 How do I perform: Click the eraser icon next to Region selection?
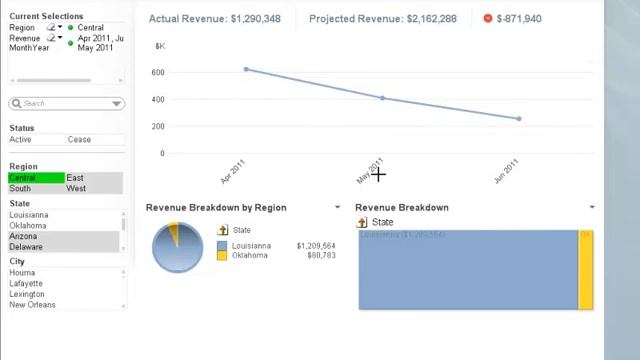51,27
